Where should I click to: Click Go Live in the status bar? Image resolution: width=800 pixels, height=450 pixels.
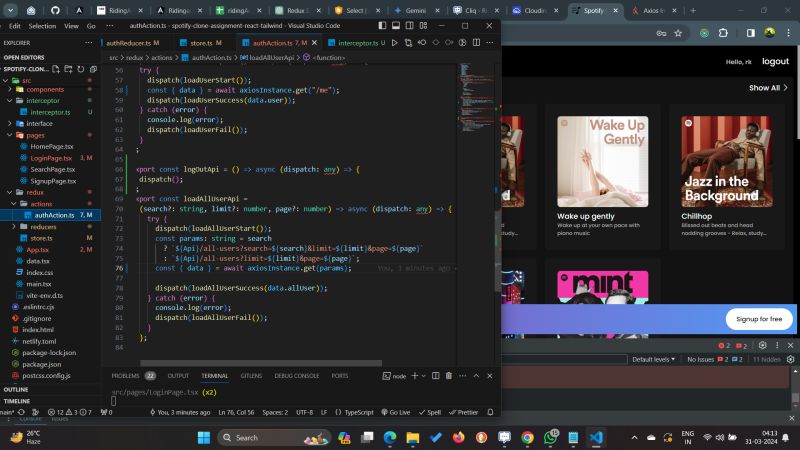click(395, 412)
